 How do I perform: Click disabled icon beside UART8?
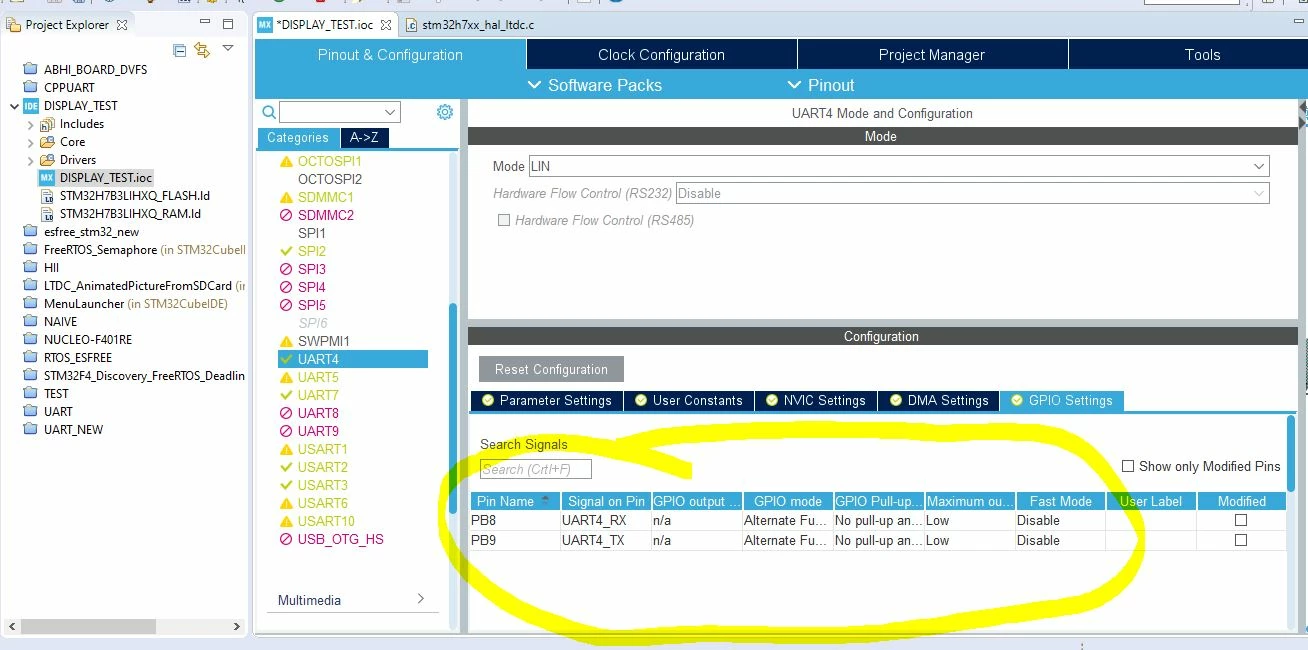[286, 413]
